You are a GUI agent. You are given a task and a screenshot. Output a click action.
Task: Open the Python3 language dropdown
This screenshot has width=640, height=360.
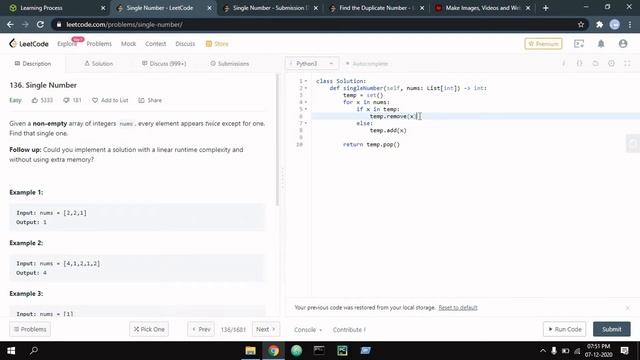(x=312, y=64)
